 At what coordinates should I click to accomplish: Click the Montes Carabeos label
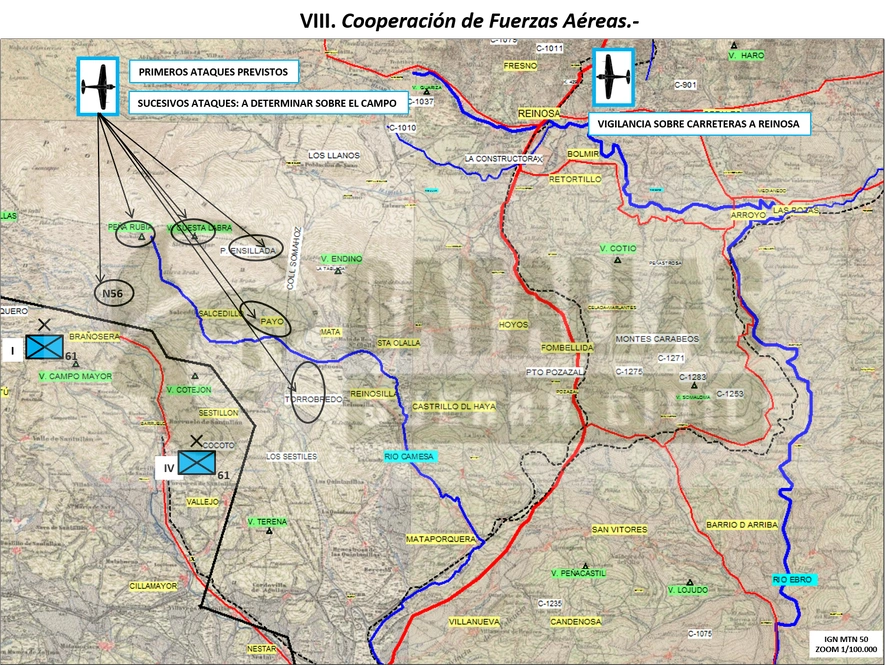pos(657,339)
